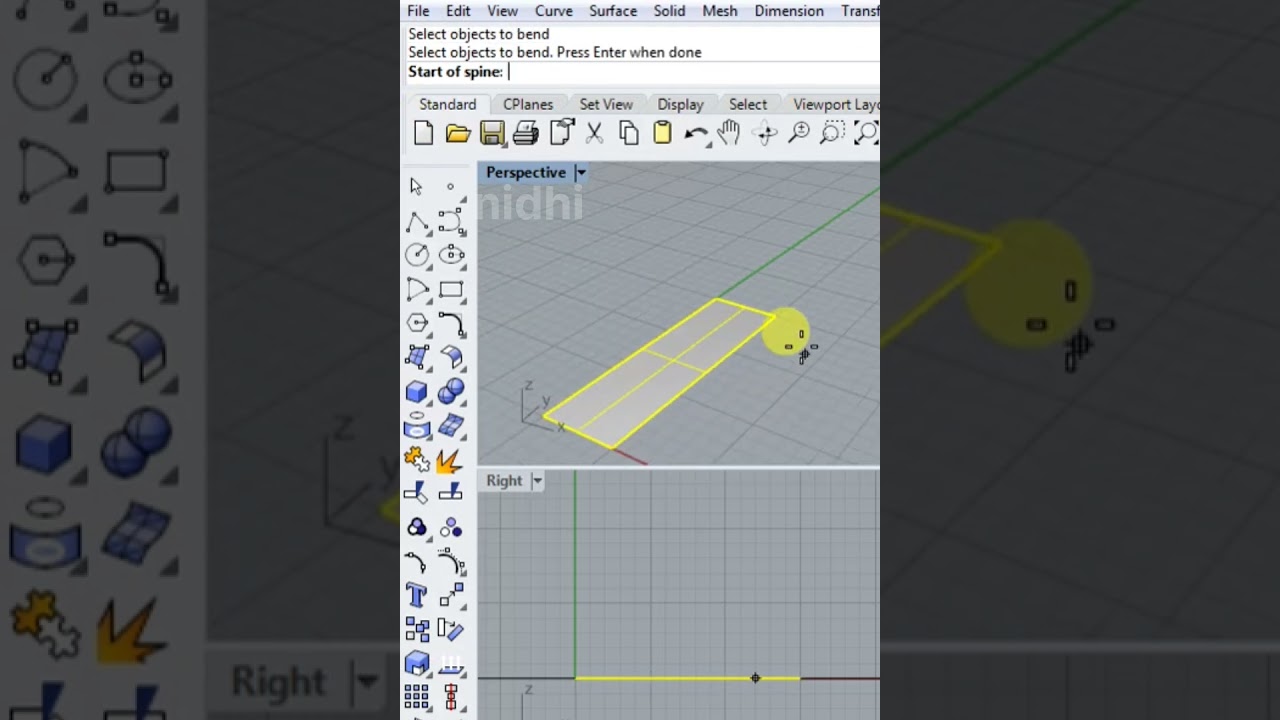Image resolution: width=1280 pixels, height=720 pixels.
Task: Switch to the CPlanes toolbar tab
Action: coord(528,104)
